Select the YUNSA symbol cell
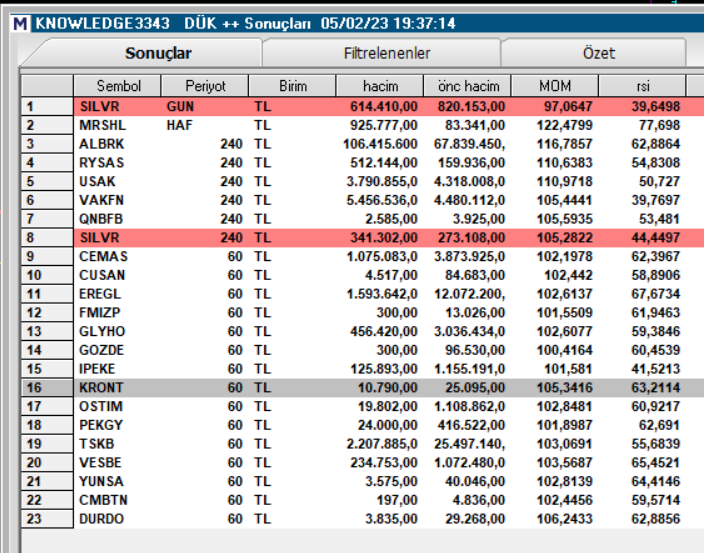 pyautogui.click(x=101, y=481)
